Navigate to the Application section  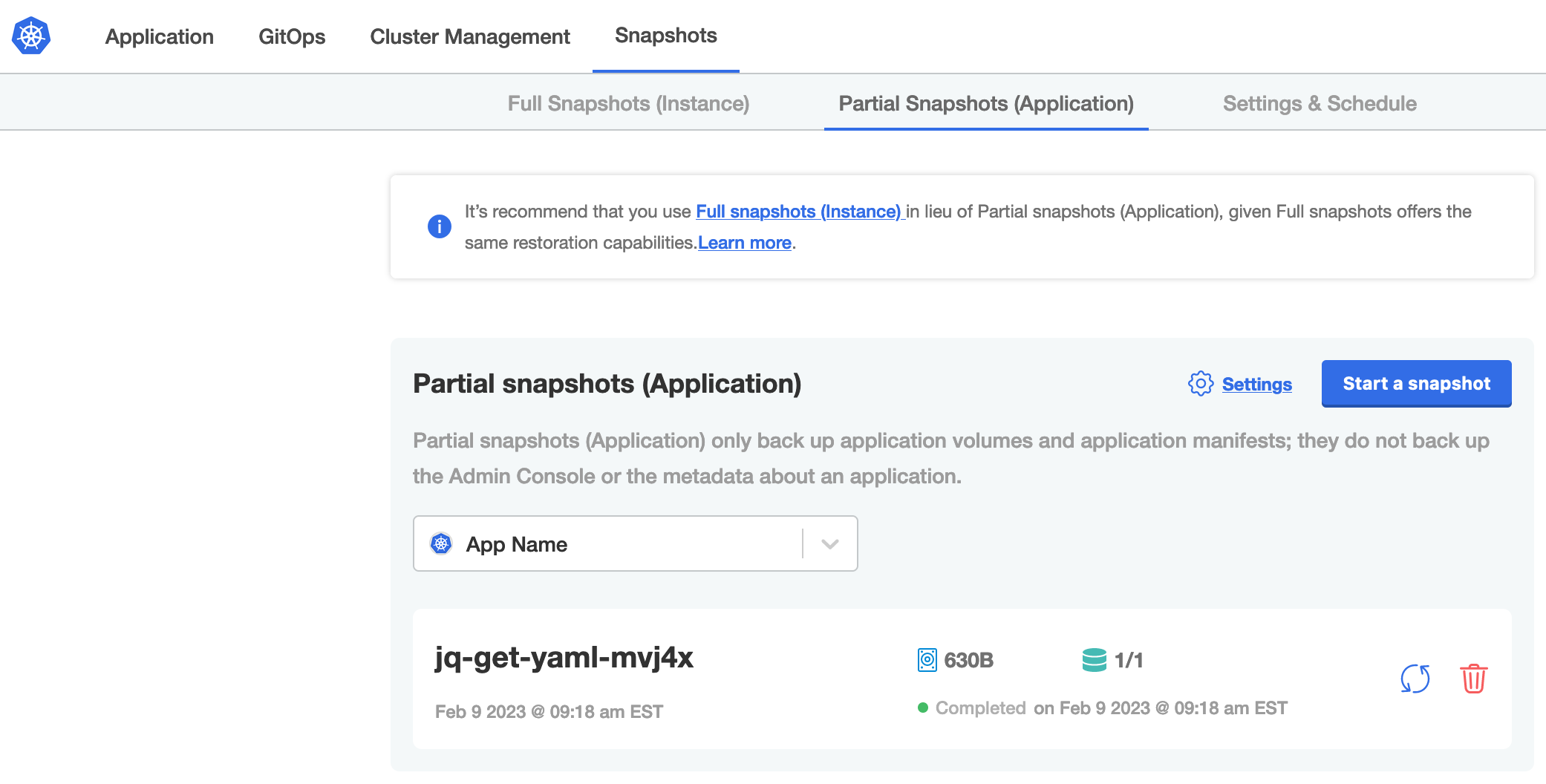tap(159, 36)
